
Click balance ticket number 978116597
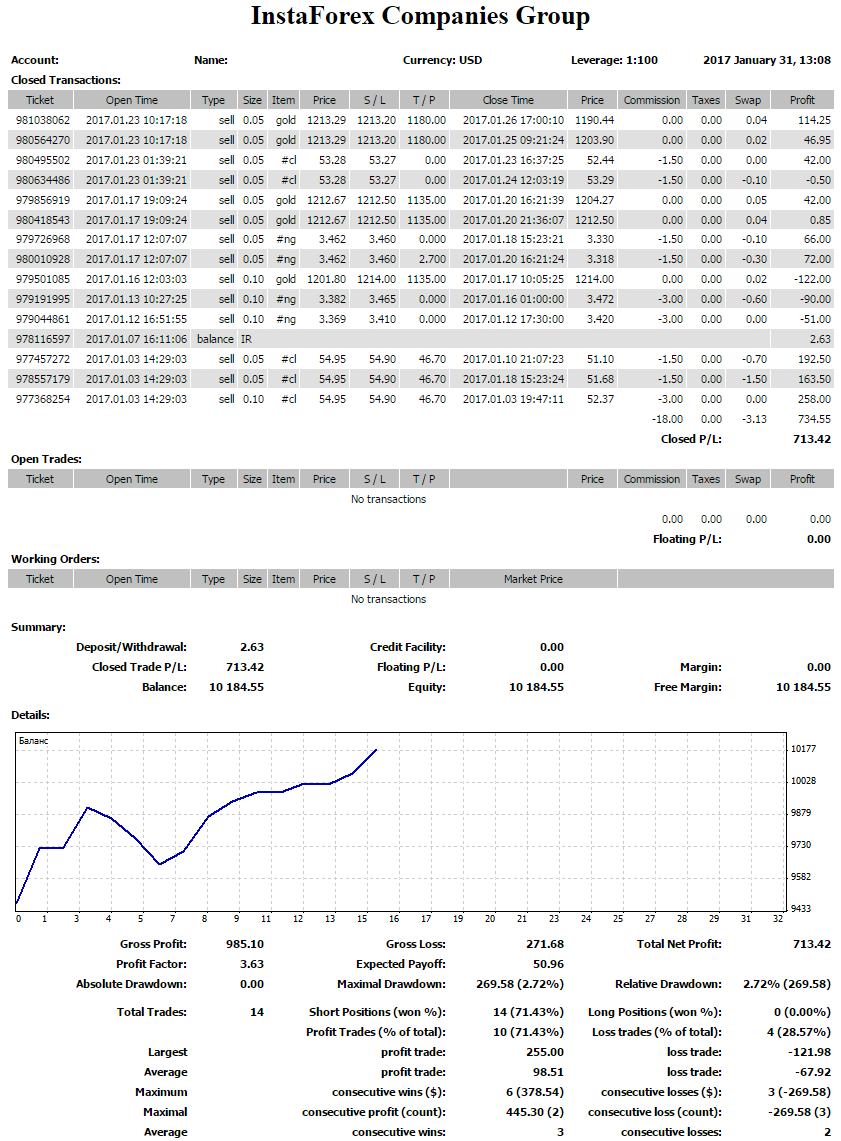[43, 339]
